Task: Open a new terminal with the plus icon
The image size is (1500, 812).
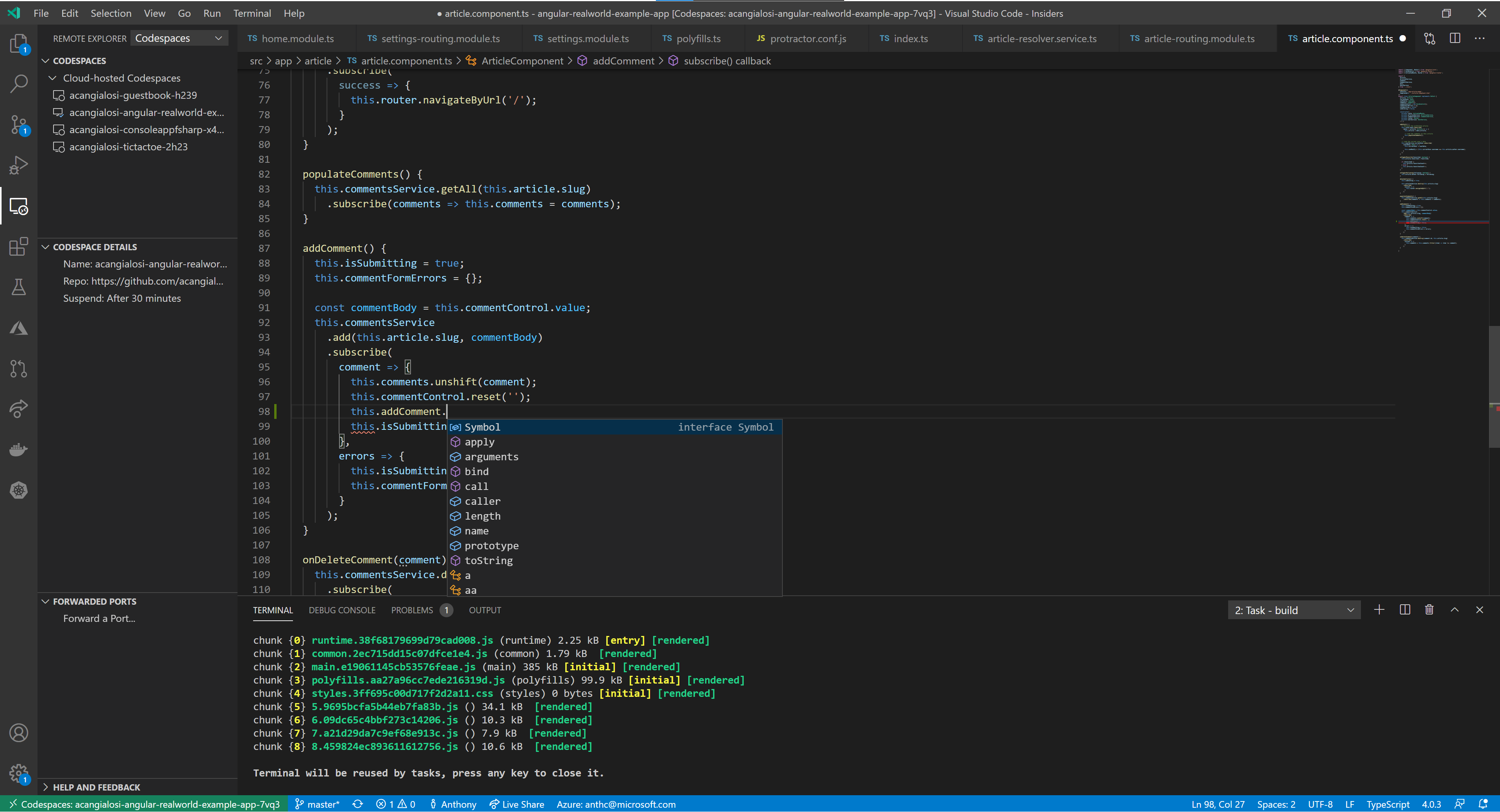Action: point(1379,609)
